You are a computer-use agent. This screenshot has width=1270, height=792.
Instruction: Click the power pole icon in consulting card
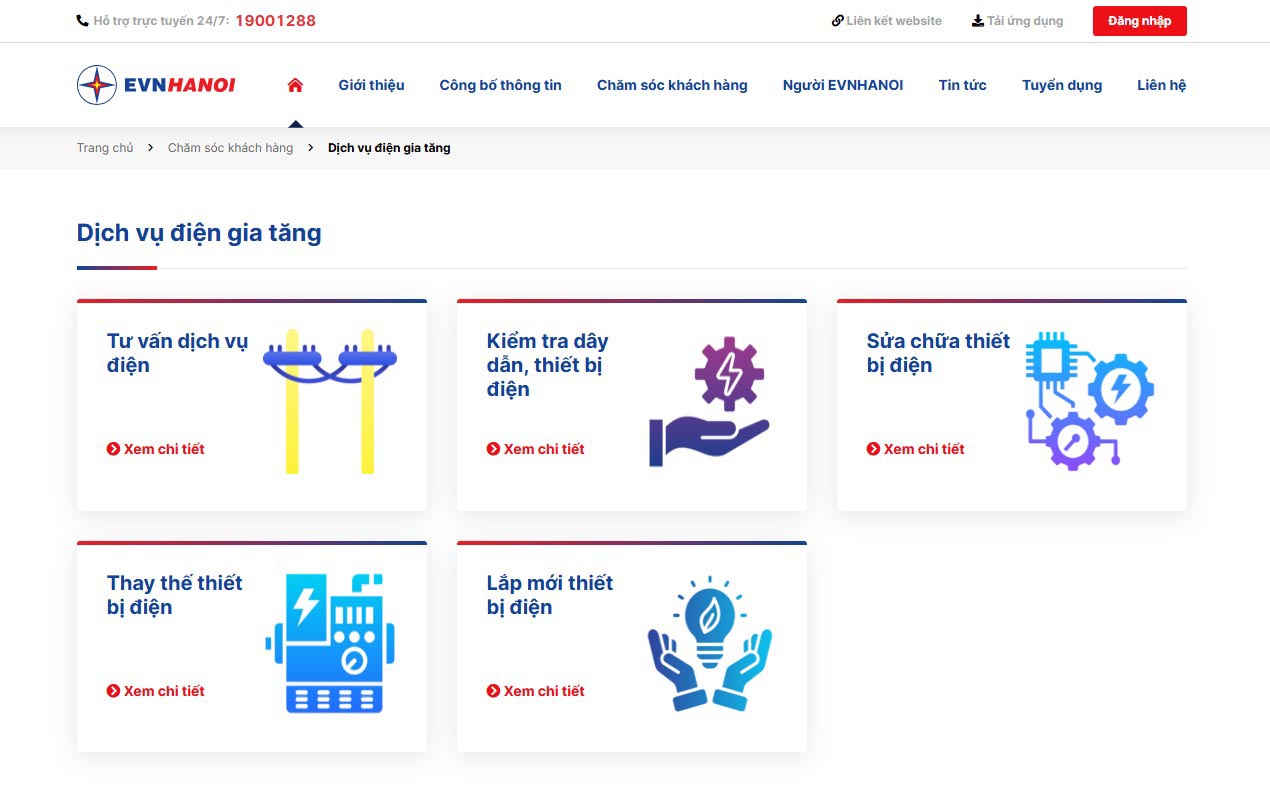330,400
